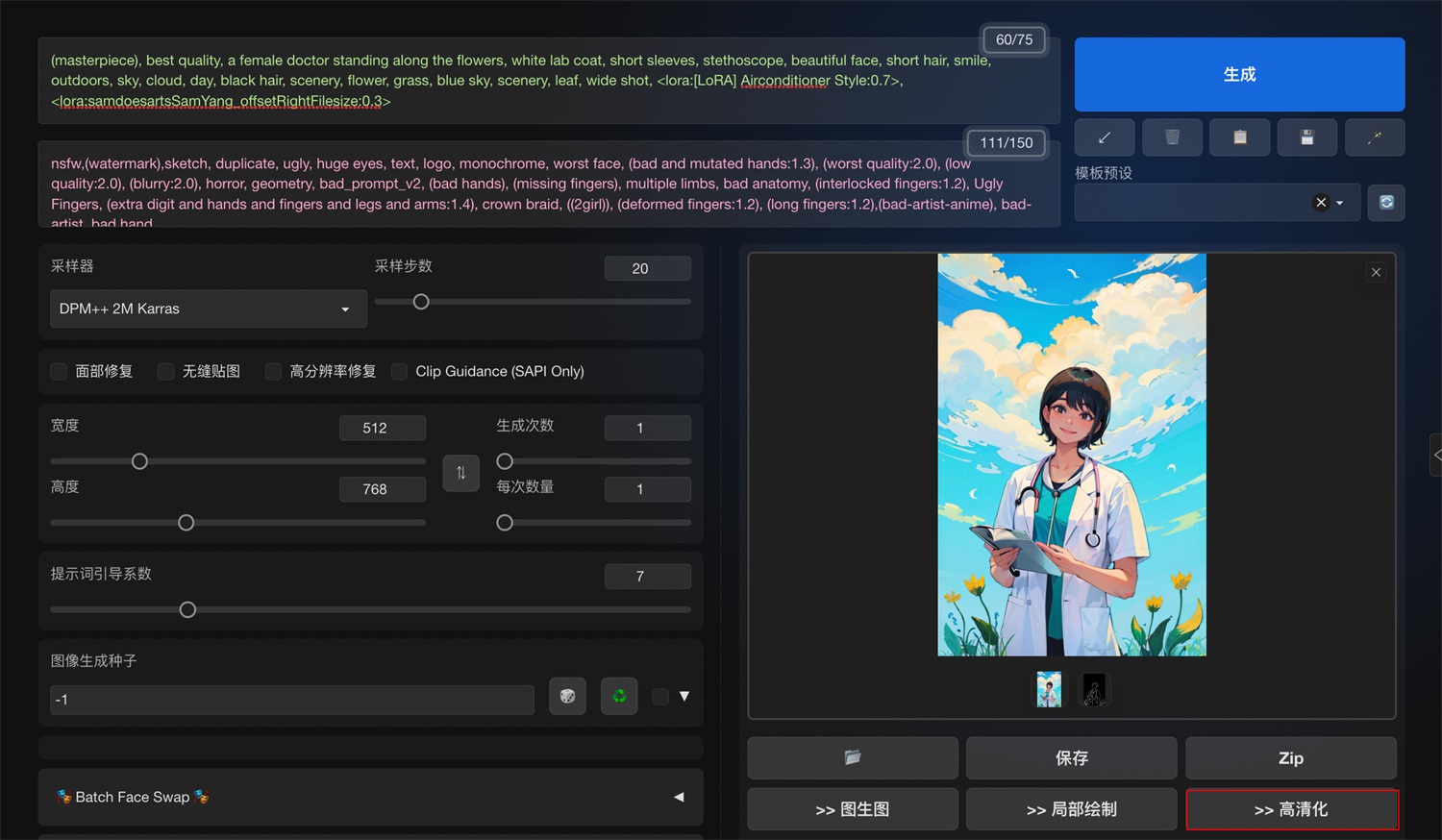Click the 采样步数 slider handle
1442x840 pixels.
coord(421,302)
